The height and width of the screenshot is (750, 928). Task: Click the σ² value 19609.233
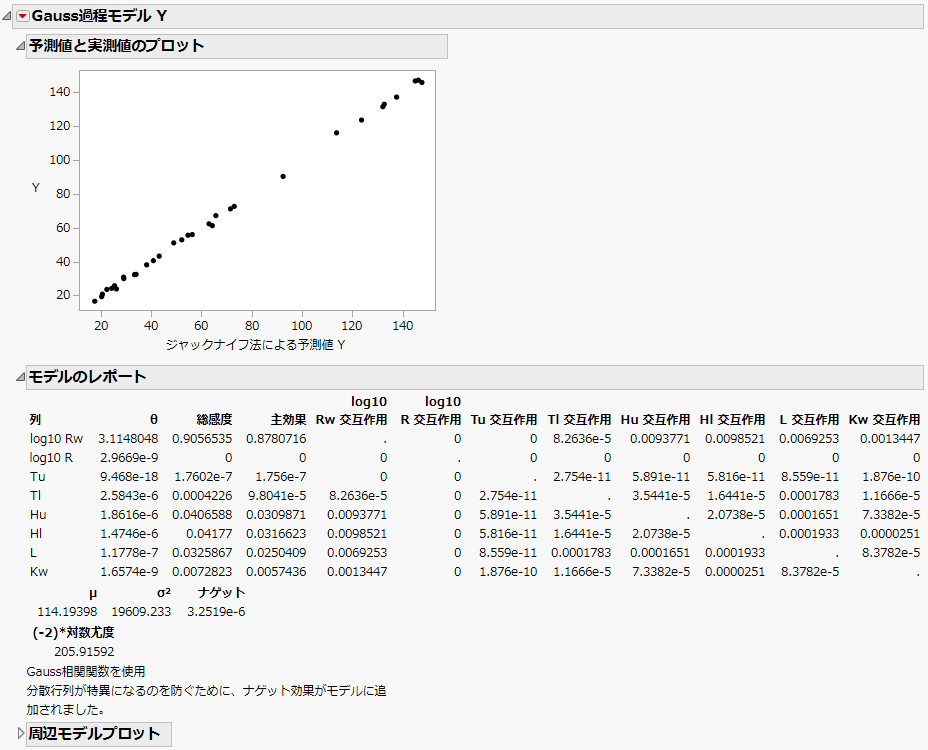click(141, 611)
